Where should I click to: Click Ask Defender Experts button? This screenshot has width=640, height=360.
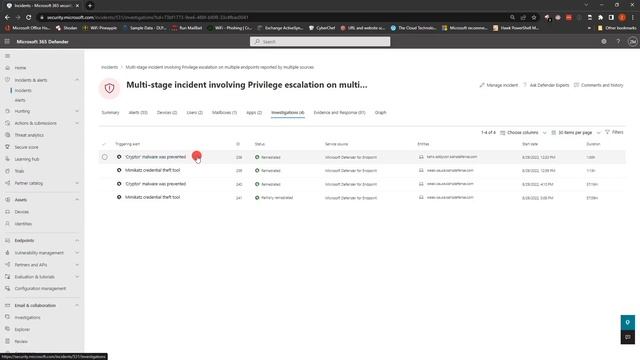click(546, 85)
